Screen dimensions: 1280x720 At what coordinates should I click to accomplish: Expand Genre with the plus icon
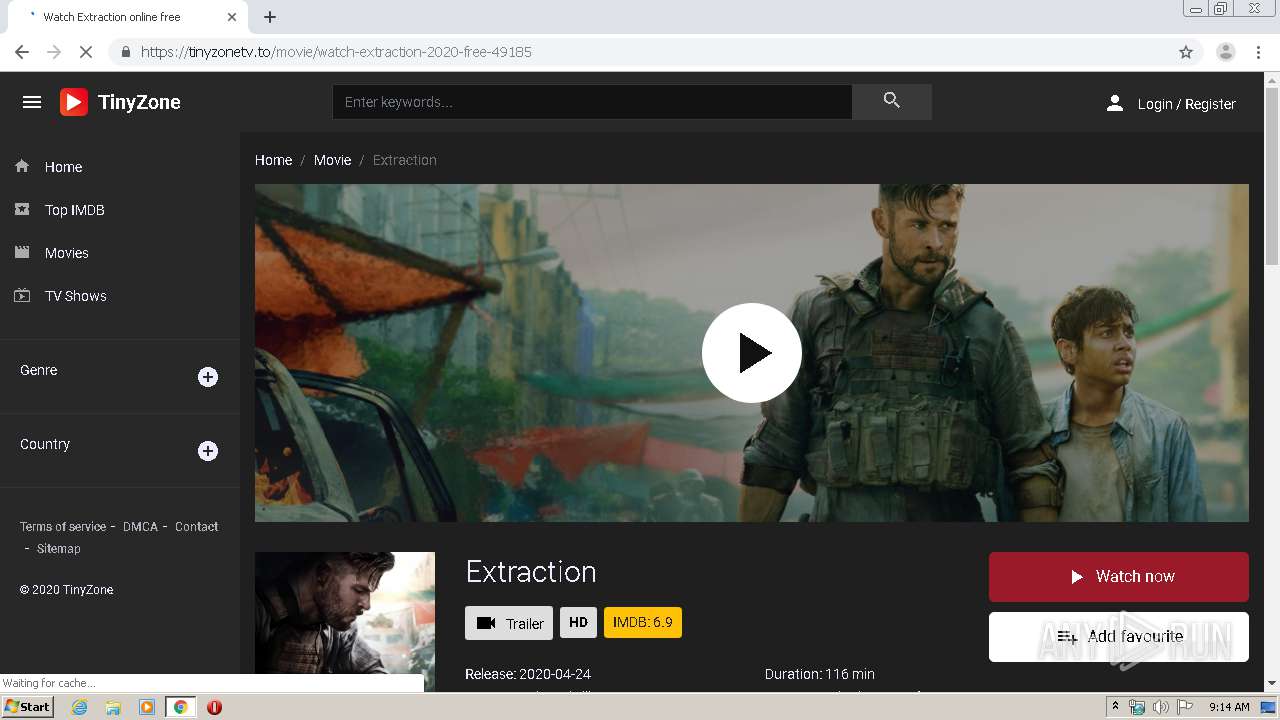coord(208,377)
